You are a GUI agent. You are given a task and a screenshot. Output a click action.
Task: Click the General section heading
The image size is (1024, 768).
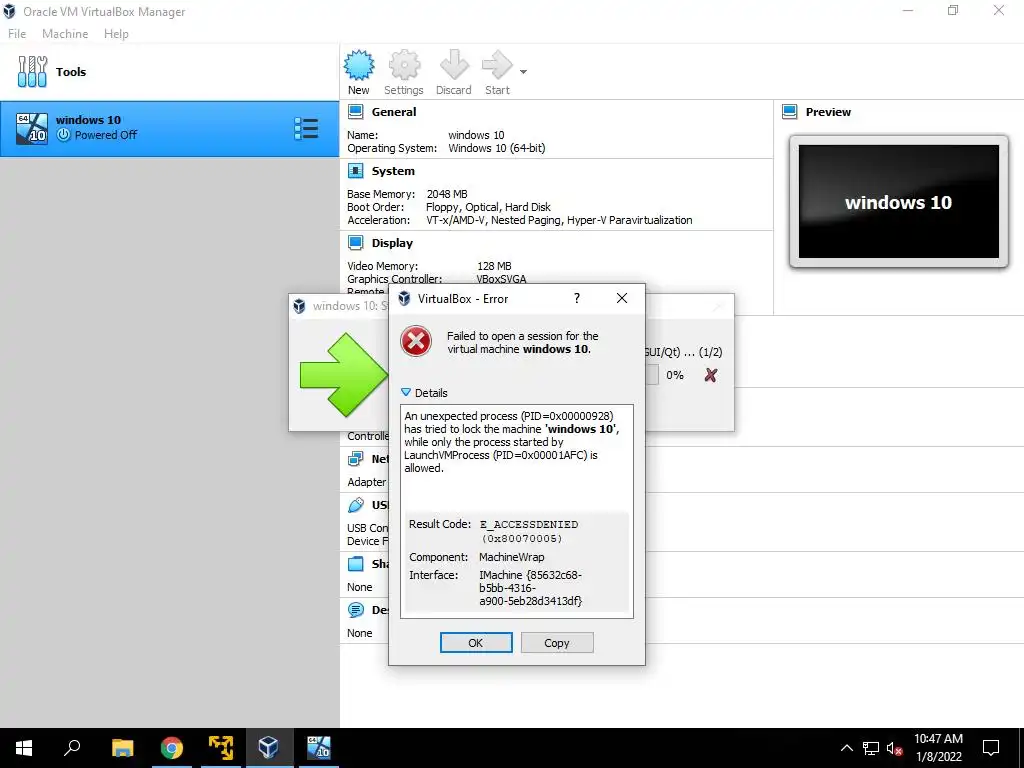click(394, 112)
